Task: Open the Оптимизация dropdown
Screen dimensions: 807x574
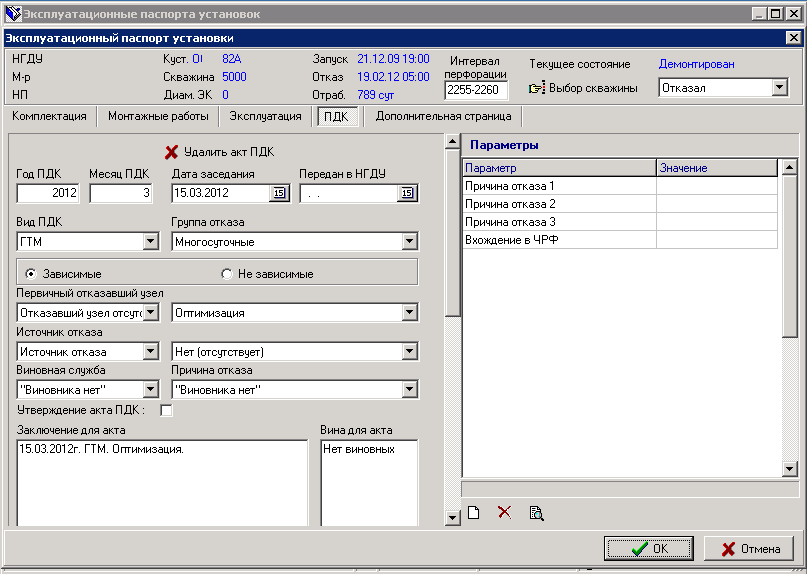Action: pos(409,312)
